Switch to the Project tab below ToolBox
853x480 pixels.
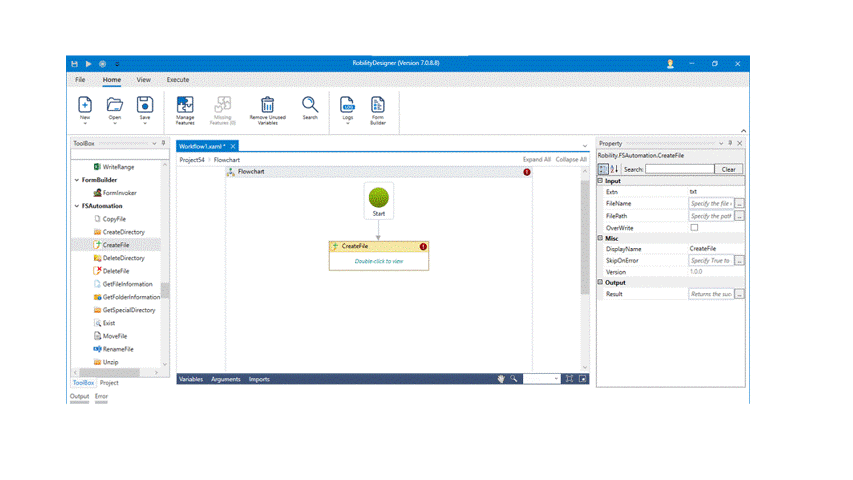coord(108,383)
